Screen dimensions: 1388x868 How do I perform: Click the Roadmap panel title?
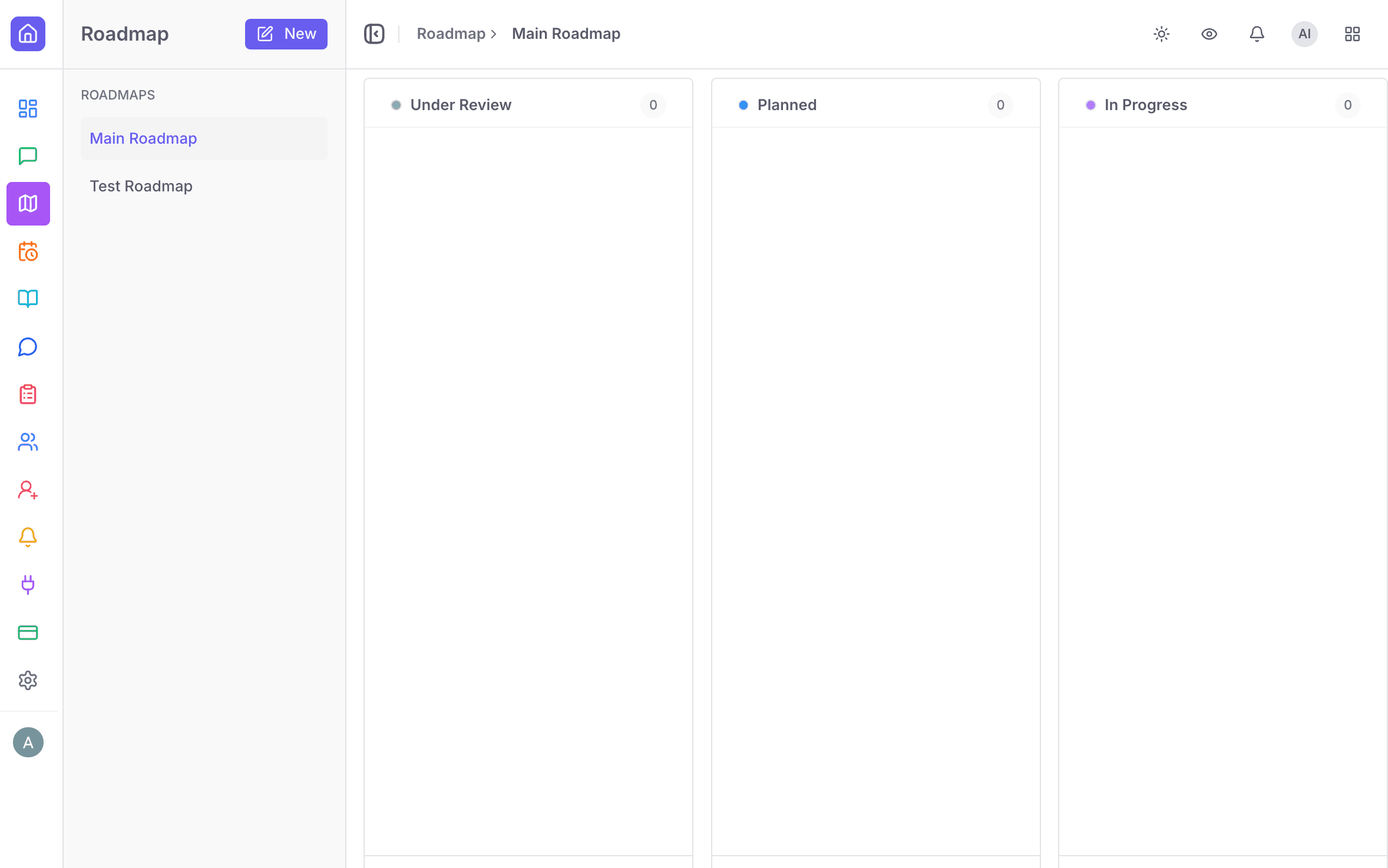point(125,34)
